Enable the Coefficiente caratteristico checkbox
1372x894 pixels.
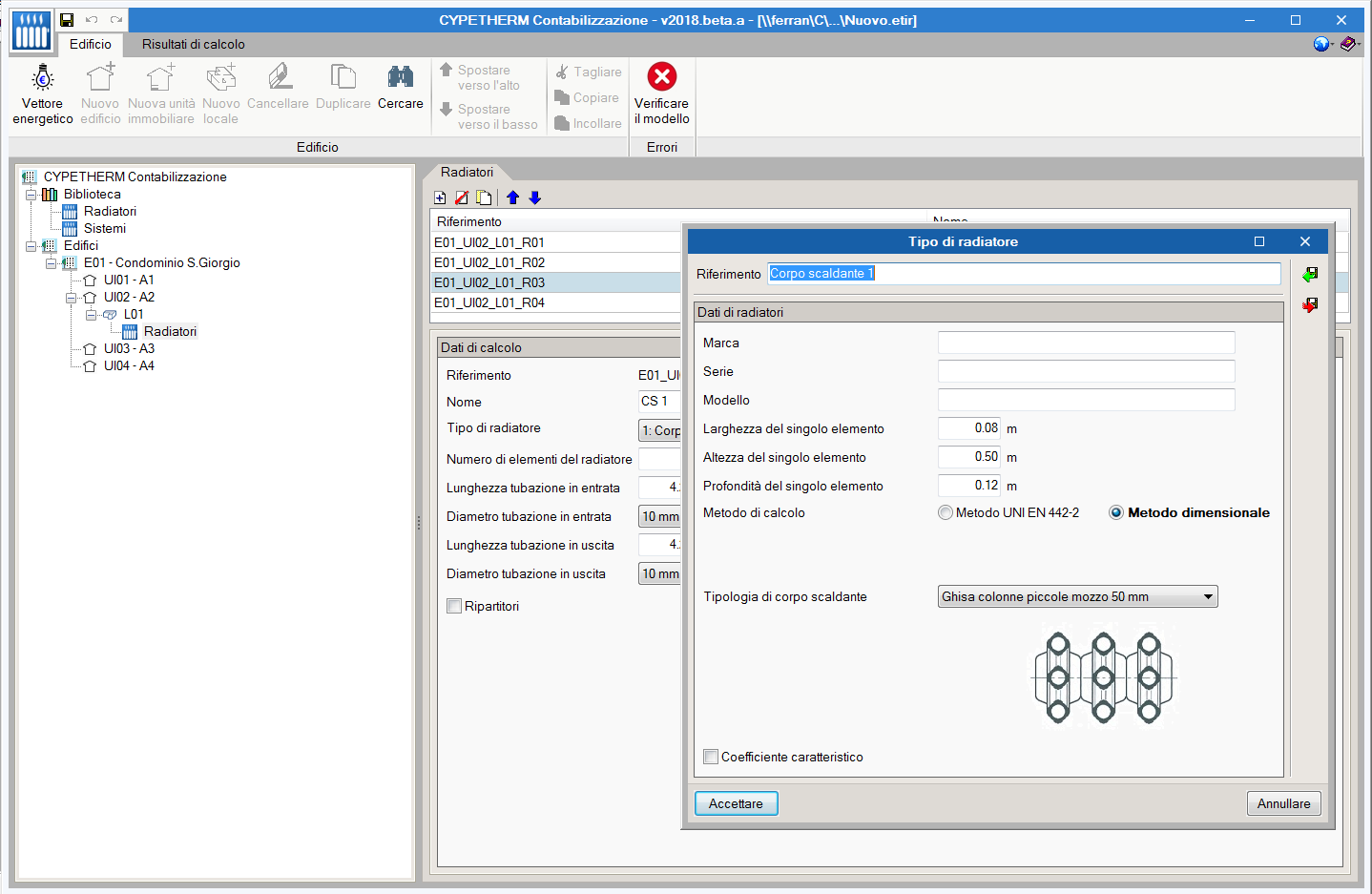click(x=711, y=757)
